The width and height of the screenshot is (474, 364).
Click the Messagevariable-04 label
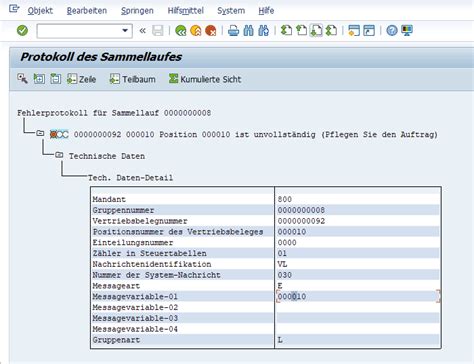pos(135,329)
